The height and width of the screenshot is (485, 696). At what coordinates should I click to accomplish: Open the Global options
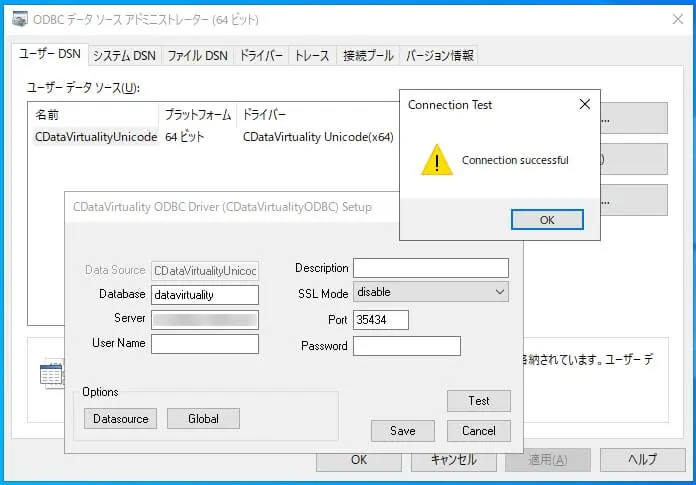pyautogui.click(x=203, y=418)
